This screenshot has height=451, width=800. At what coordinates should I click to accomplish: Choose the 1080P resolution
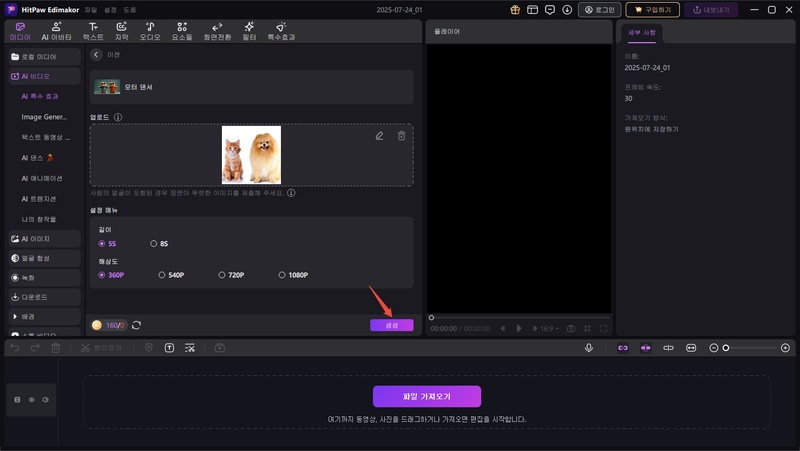click(x=293, y=275)
